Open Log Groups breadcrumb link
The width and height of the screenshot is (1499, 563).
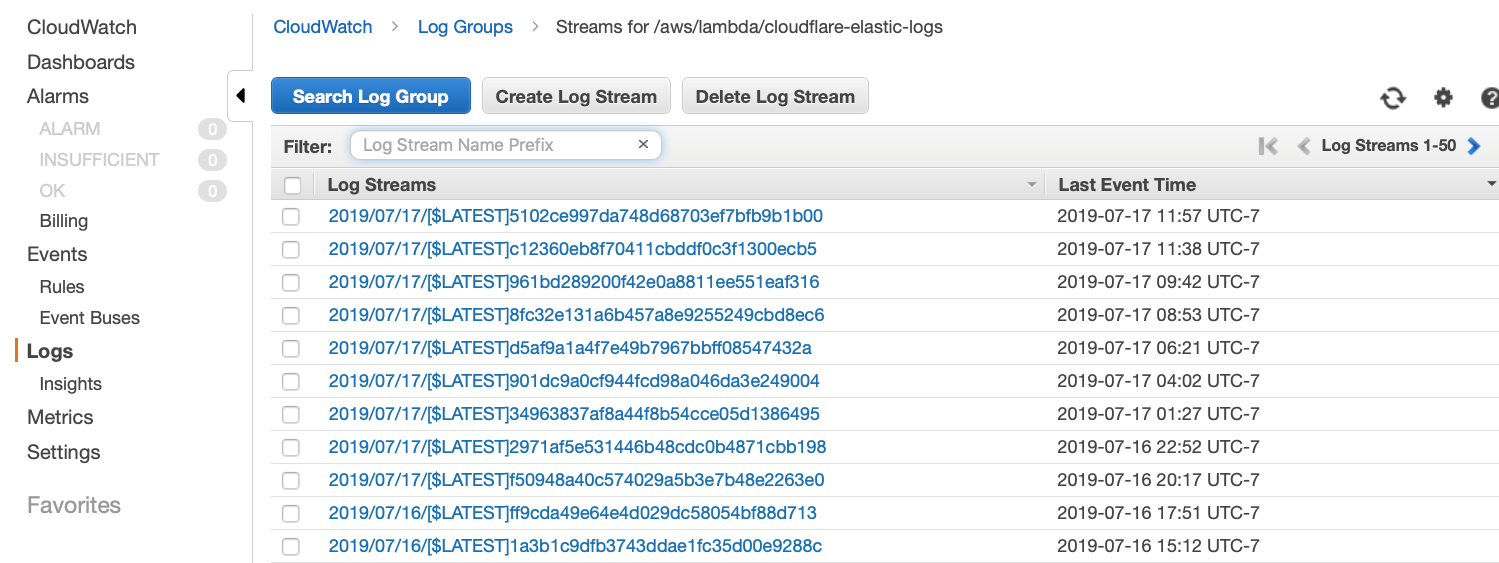[x=465, y=27]
